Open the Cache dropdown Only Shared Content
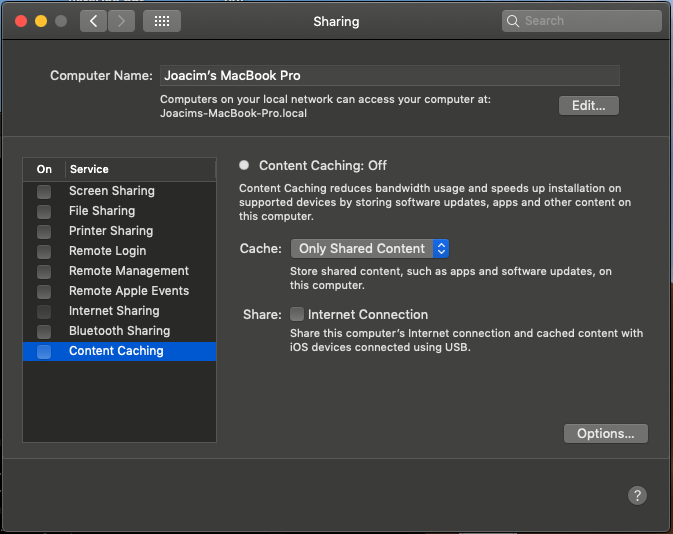 coord(370,249)
